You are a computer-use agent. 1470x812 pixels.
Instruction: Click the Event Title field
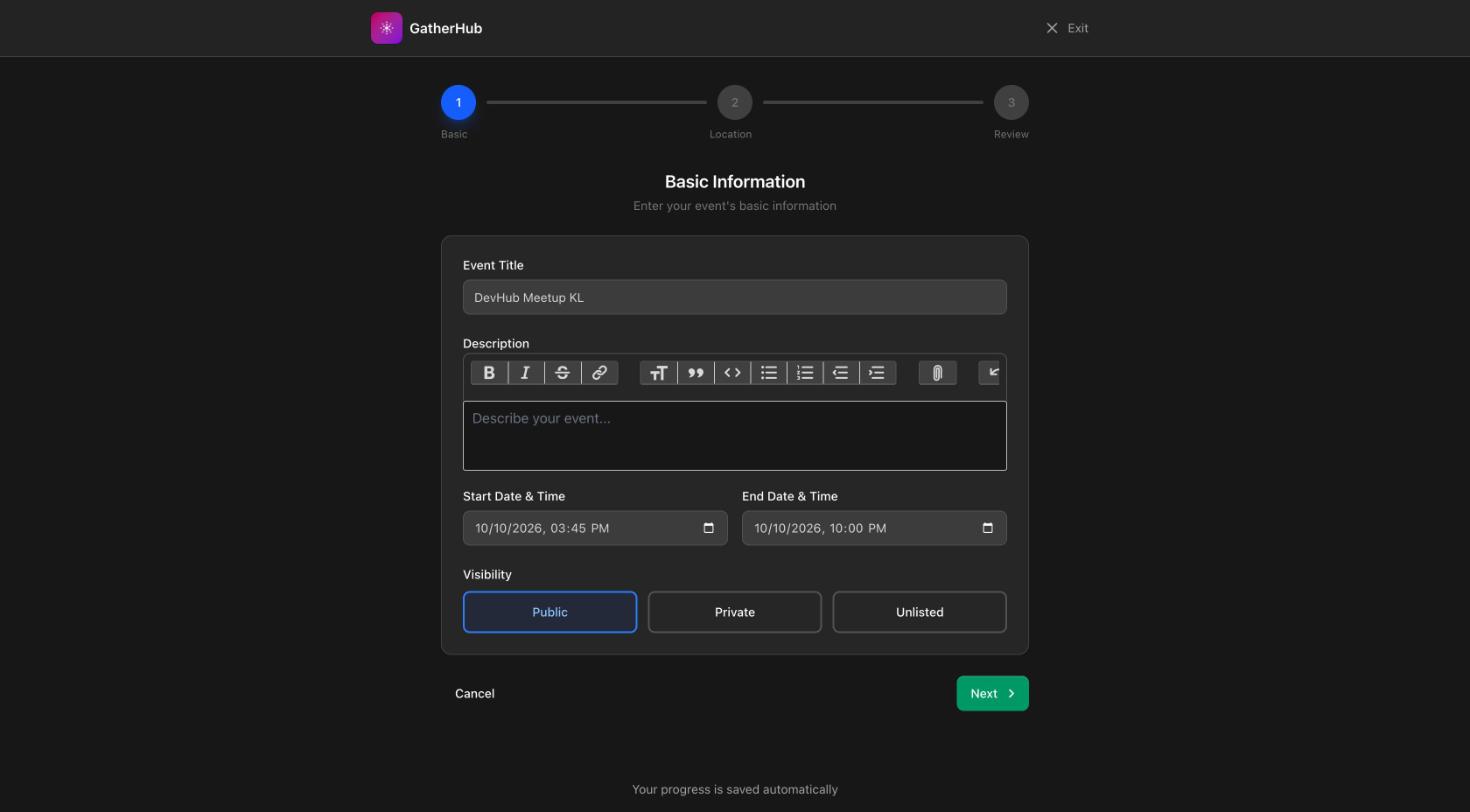coord(735,297)
